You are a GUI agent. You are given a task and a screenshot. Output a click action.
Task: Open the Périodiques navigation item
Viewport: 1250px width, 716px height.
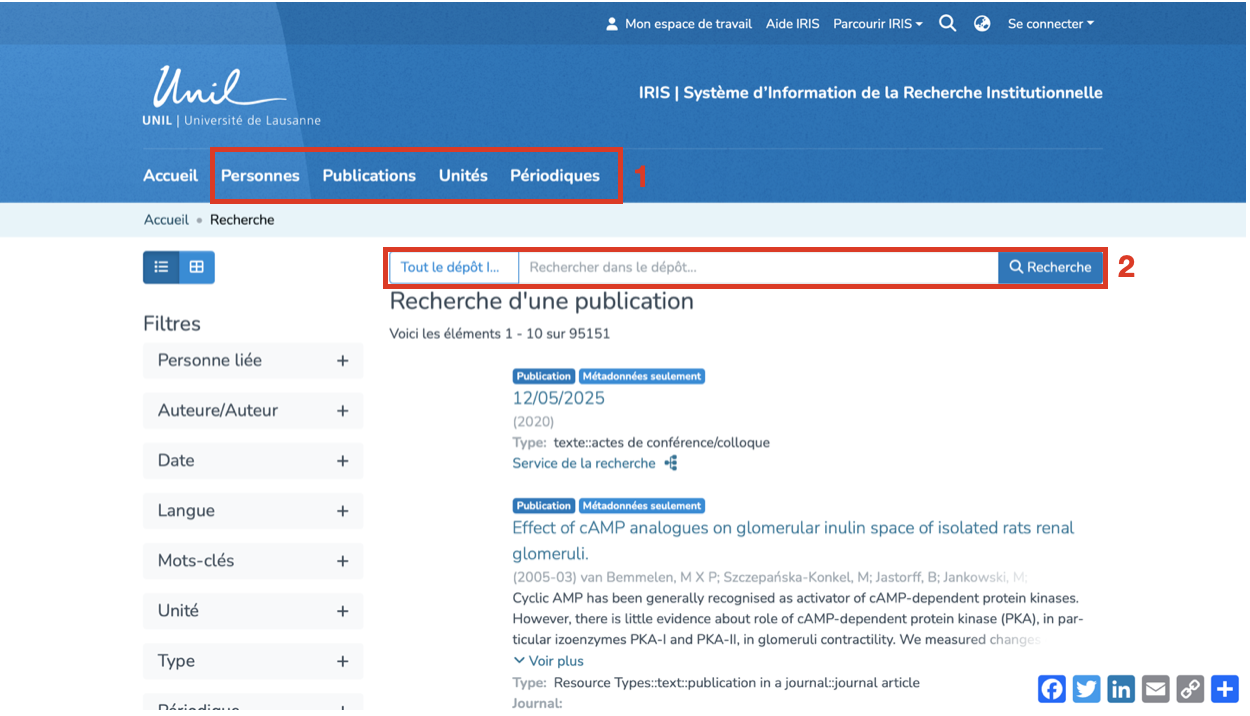555,176
